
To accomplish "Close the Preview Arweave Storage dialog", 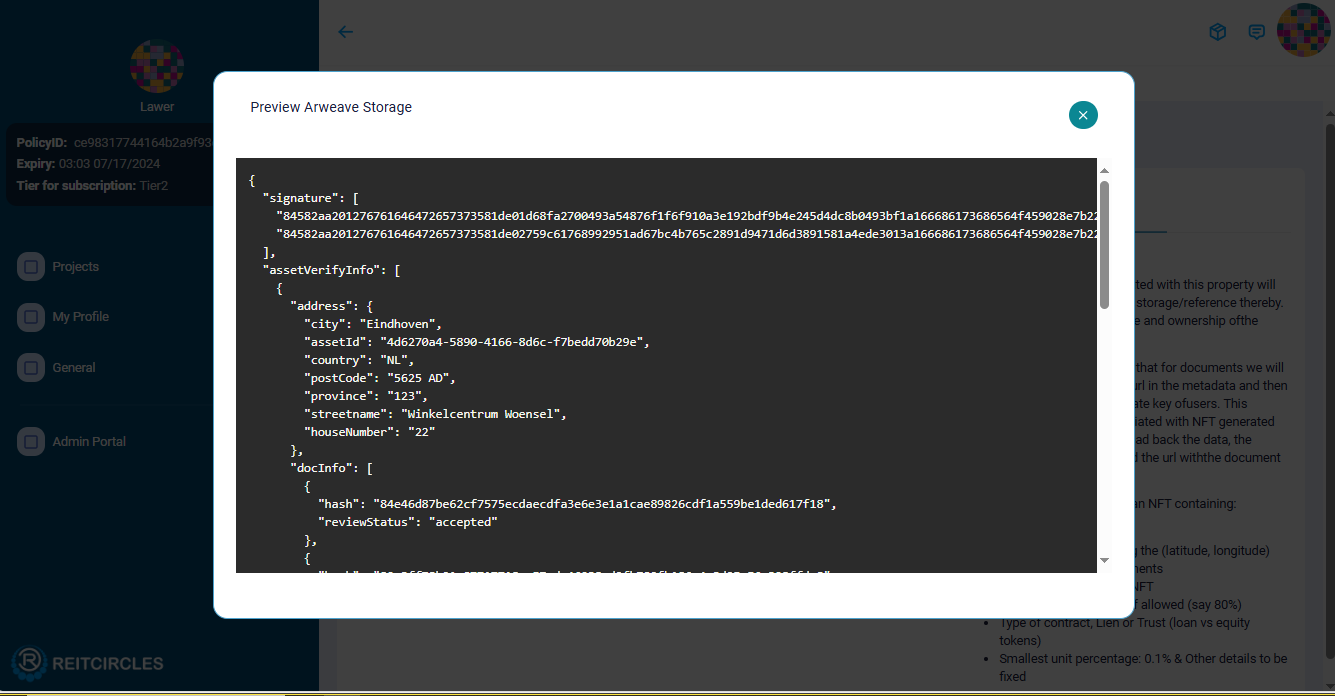I will (1083, 115).
